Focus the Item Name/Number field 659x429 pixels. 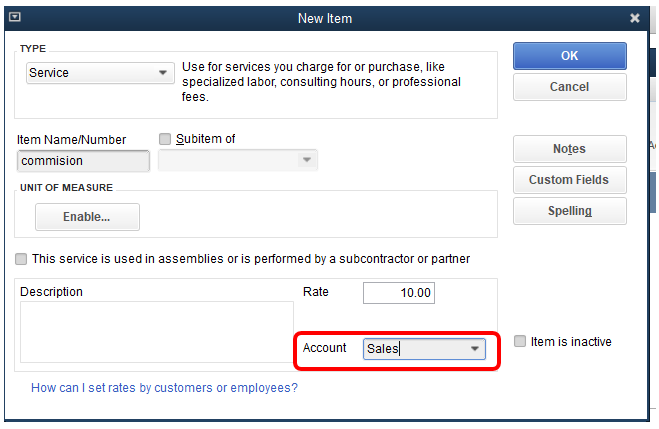click(x=83, y=161)
